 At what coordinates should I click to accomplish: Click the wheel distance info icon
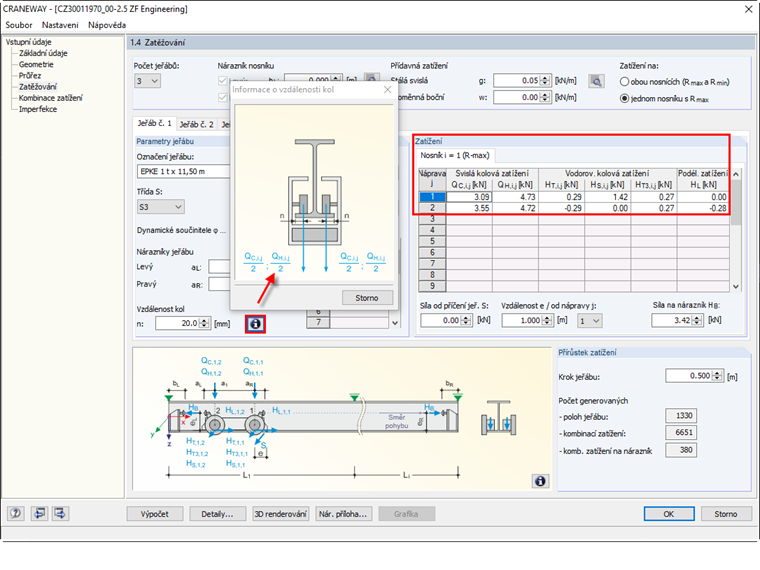click(x=256, y=324)
